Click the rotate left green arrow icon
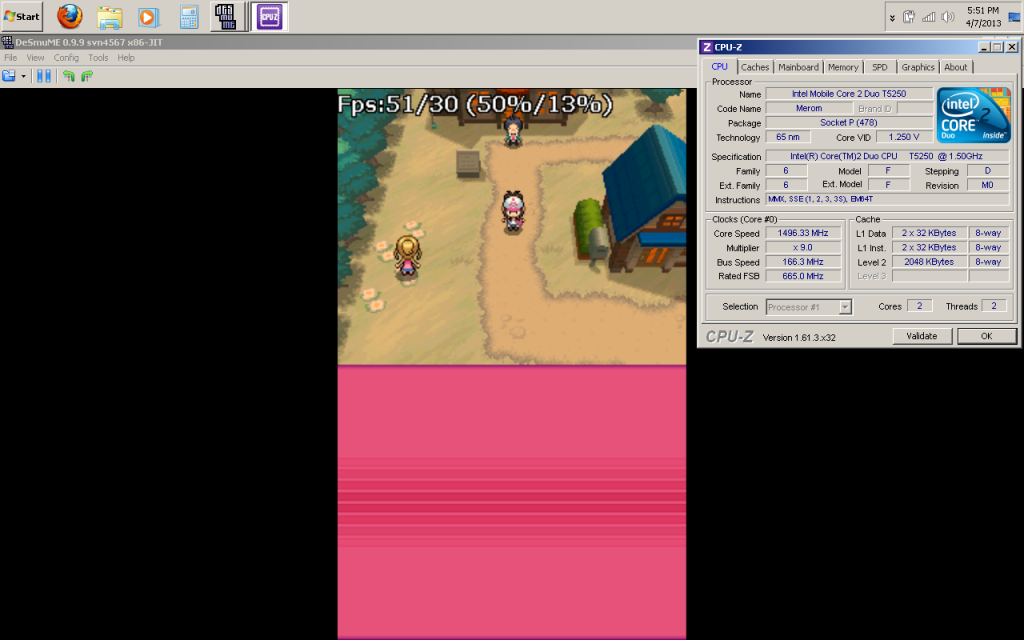 coord(69,76)
